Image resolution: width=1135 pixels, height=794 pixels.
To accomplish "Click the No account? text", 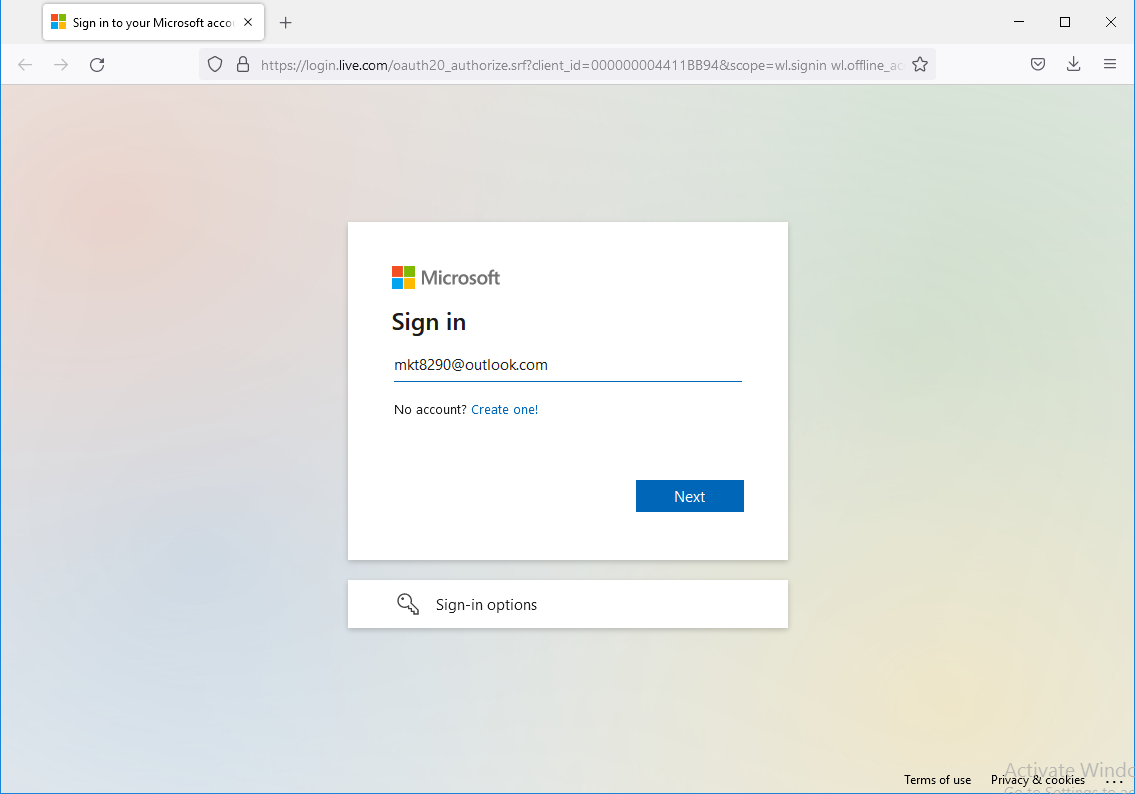I will [430, 410].
